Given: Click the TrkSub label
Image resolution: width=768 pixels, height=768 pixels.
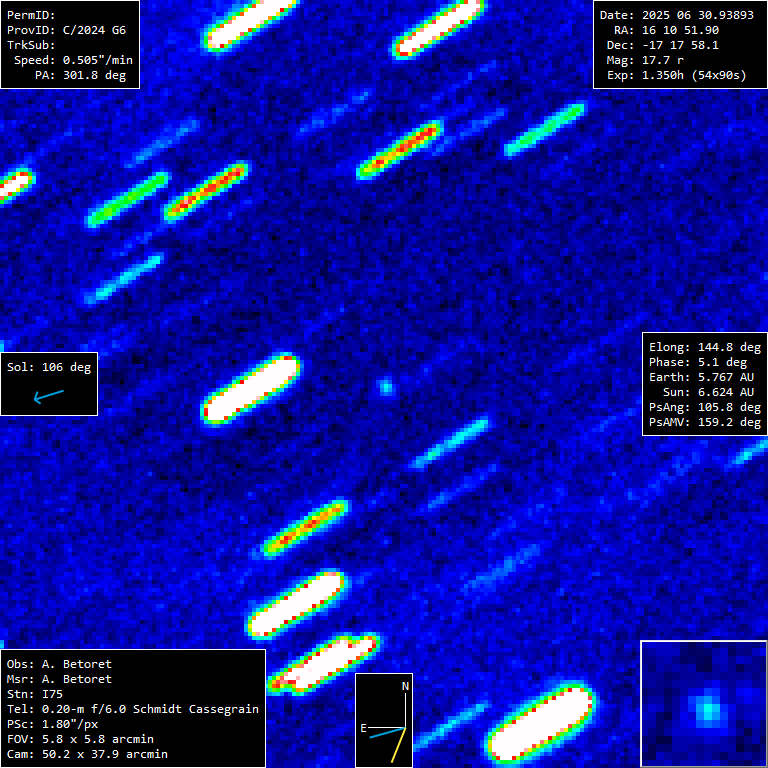Looking at the screenshot, I should point(31,45).
